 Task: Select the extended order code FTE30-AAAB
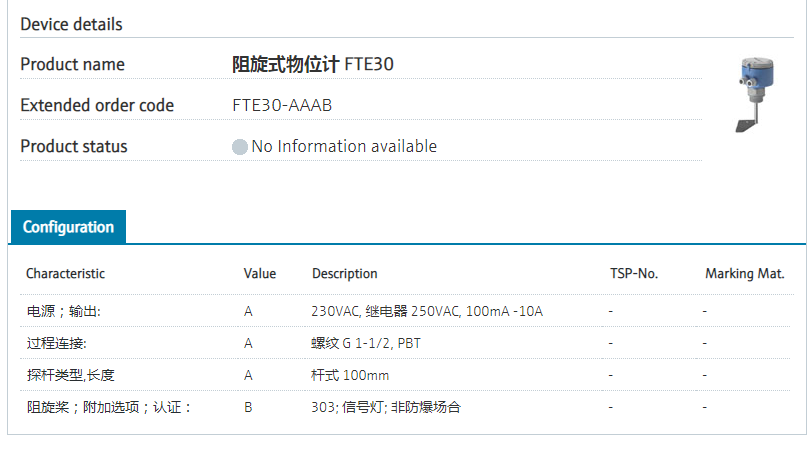(282, 105)
